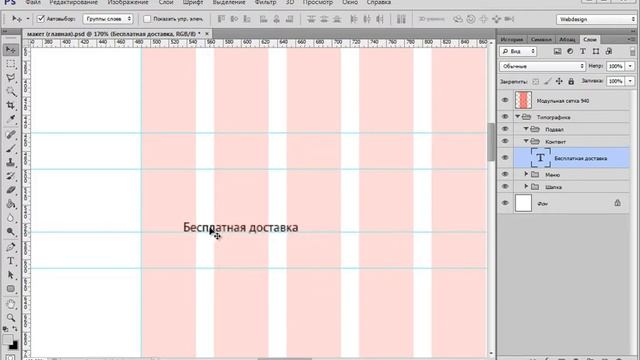Image resolution: width=640 pixels, height=360 pixels.
Task: Select the Blur tool
Action: (11, 218)
